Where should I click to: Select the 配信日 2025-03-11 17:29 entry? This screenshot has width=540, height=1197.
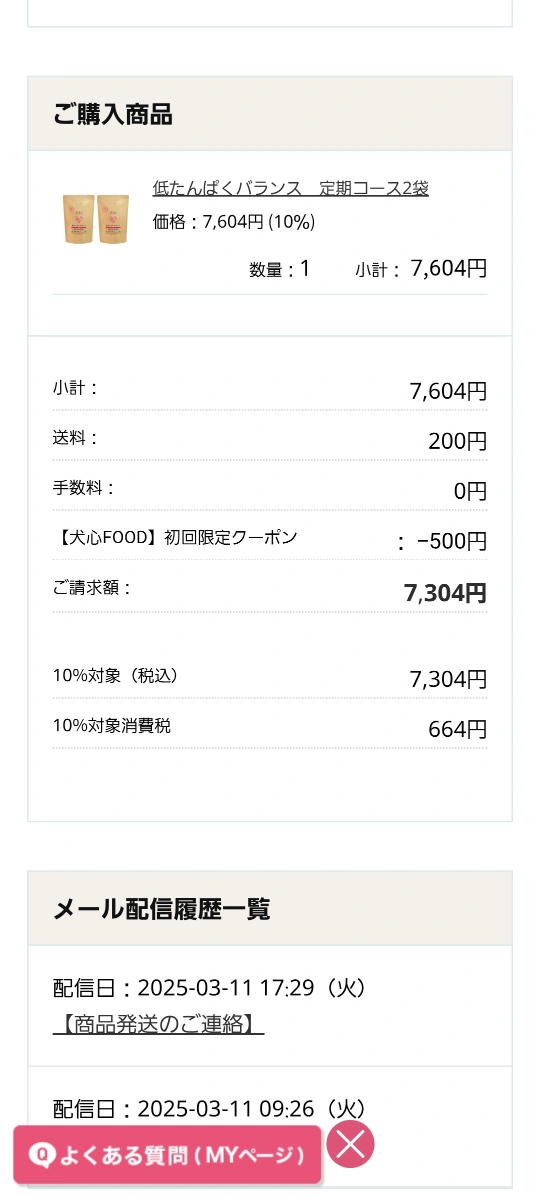tap(270, 1005)
